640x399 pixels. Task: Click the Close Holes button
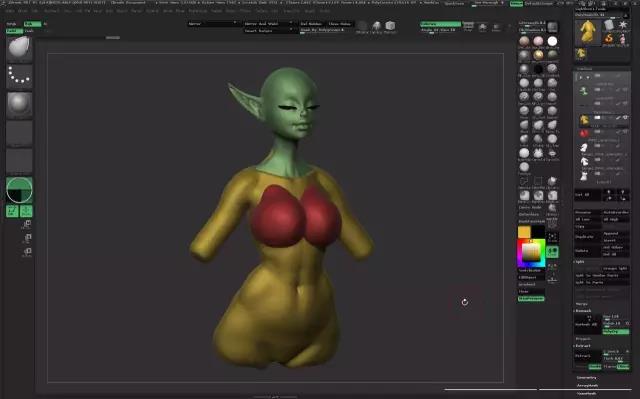tap(339, 24)
